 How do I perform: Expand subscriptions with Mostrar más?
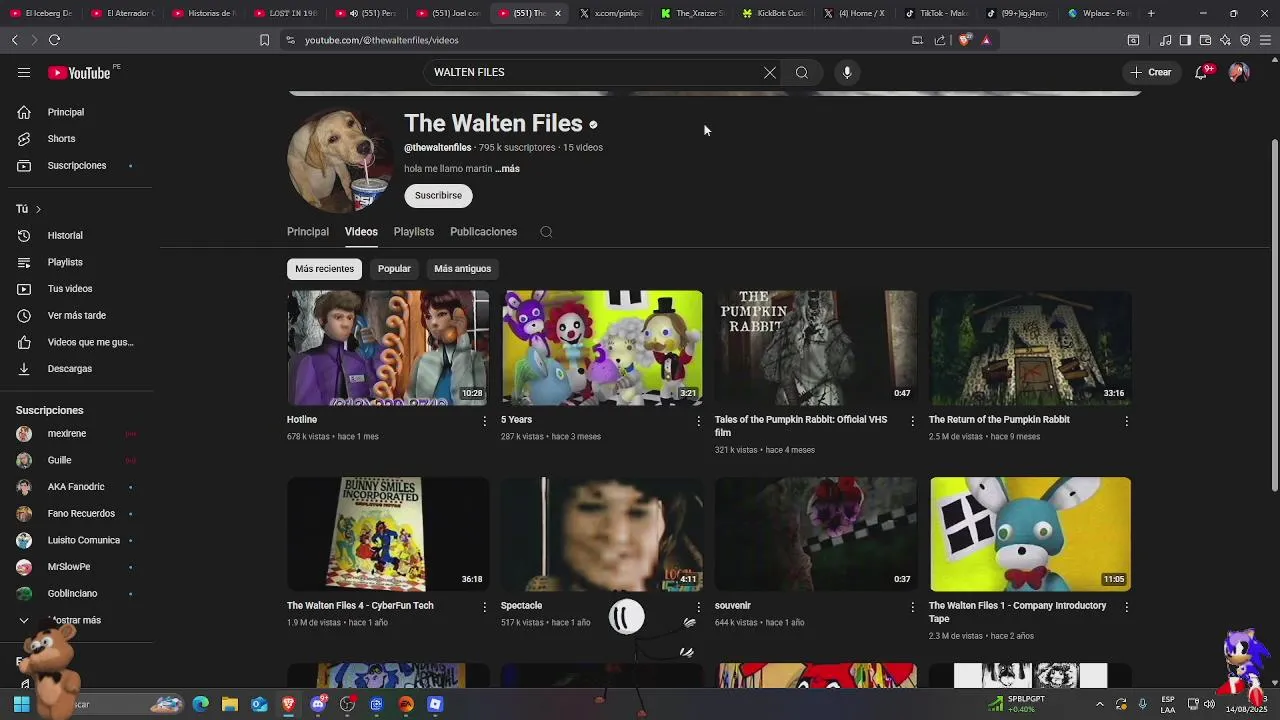(x=76, y=620)
